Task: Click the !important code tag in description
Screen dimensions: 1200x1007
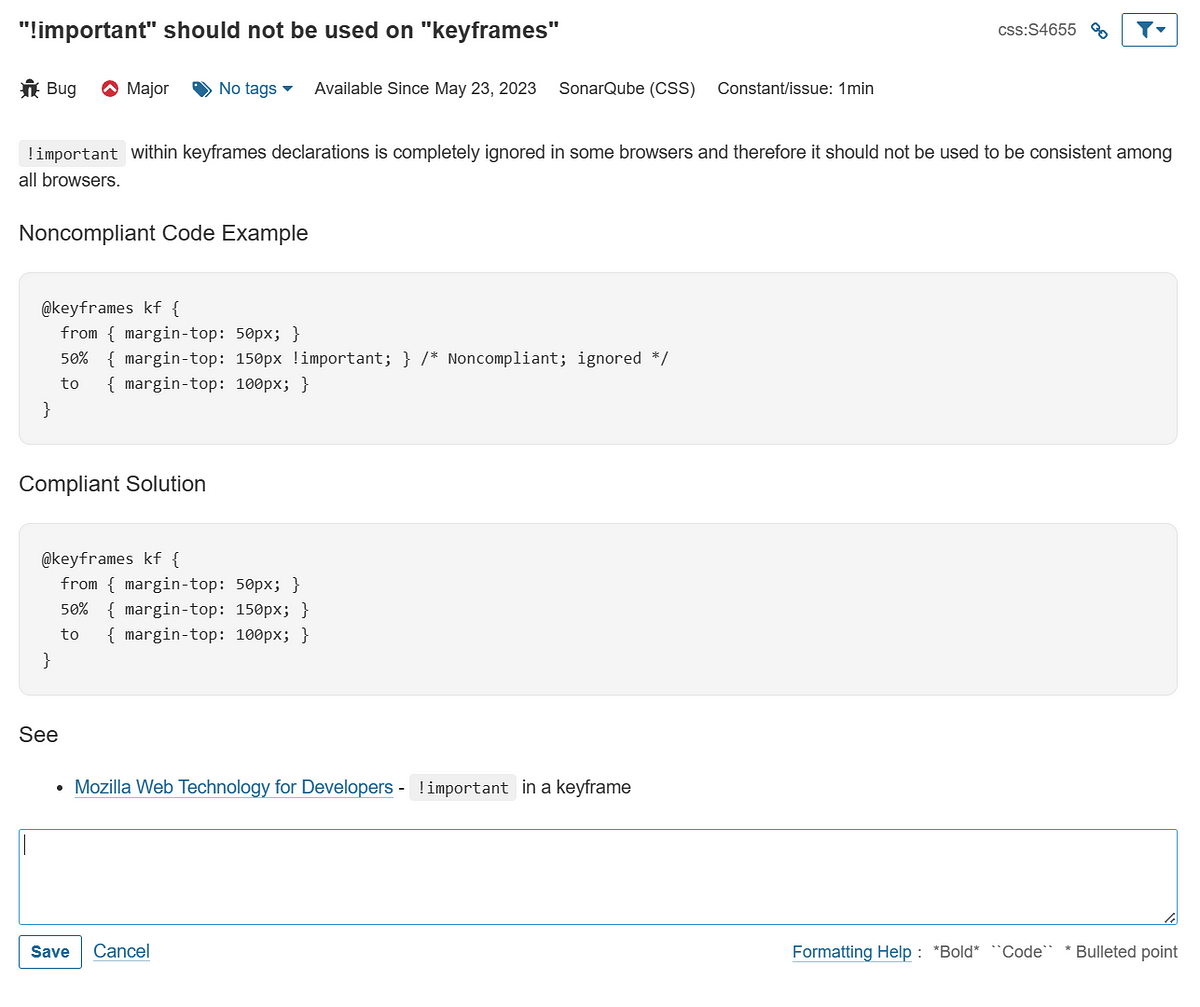Action: (72, 154)
